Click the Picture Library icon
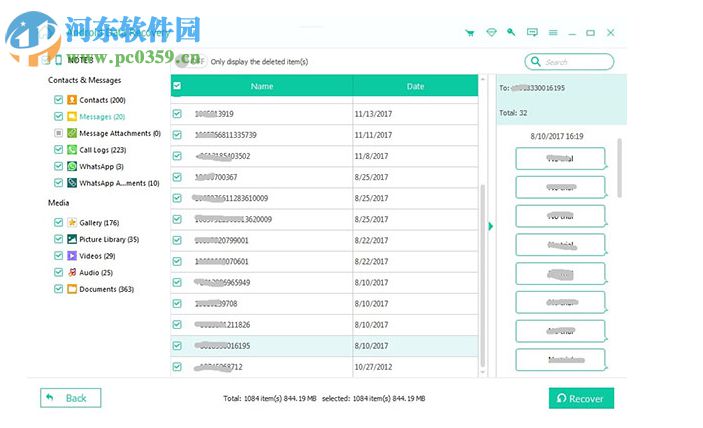 click(72, 239)
